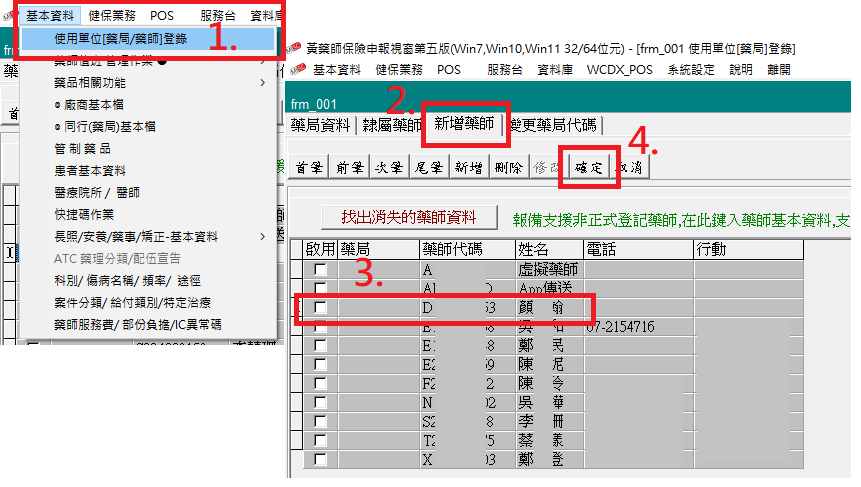Open WCDX_POS menu
The width and height of the screenshot is (861, 487).
click(x=619, y=70)
